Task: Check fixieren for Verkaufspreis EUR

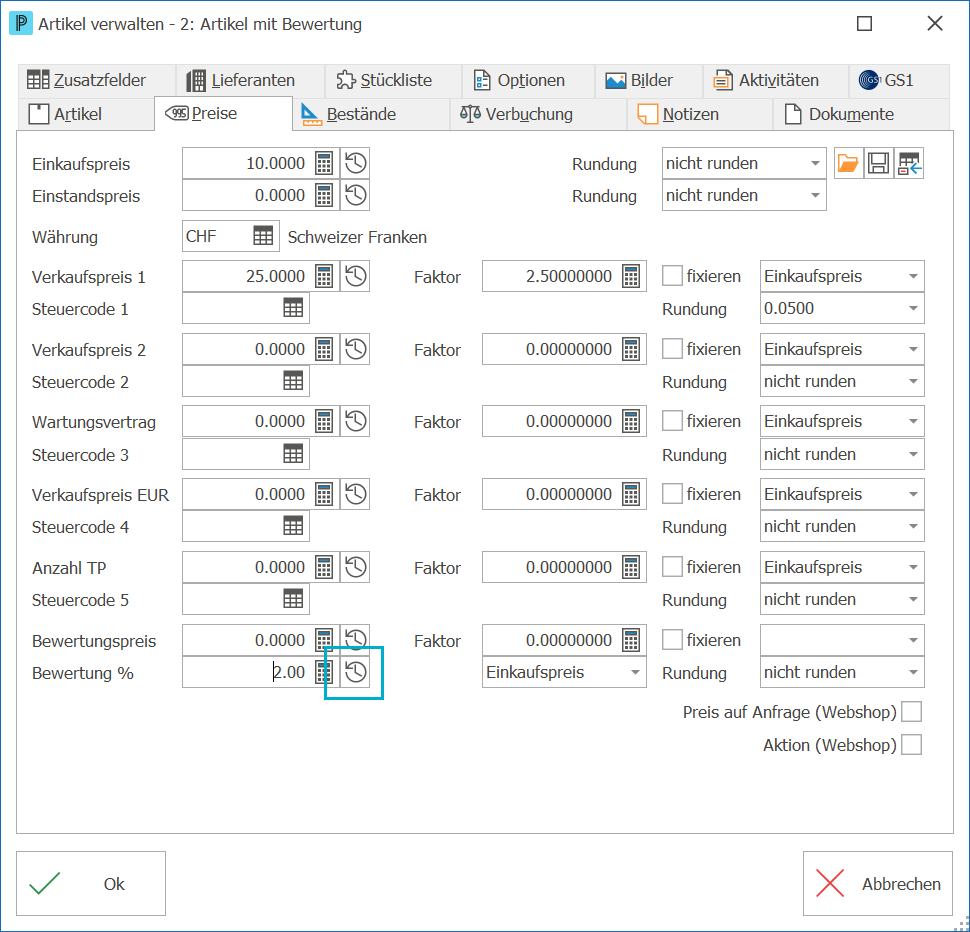Action: pos(672,494)
